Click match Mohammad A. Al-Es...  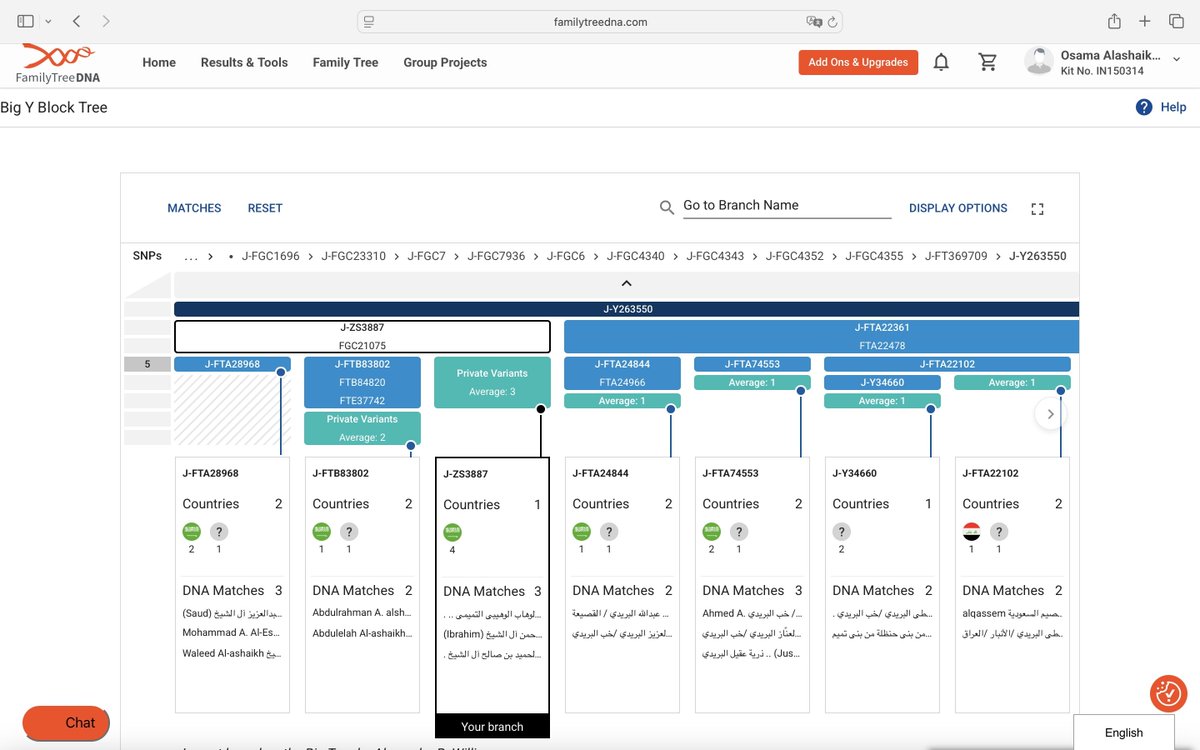[232, 633]
